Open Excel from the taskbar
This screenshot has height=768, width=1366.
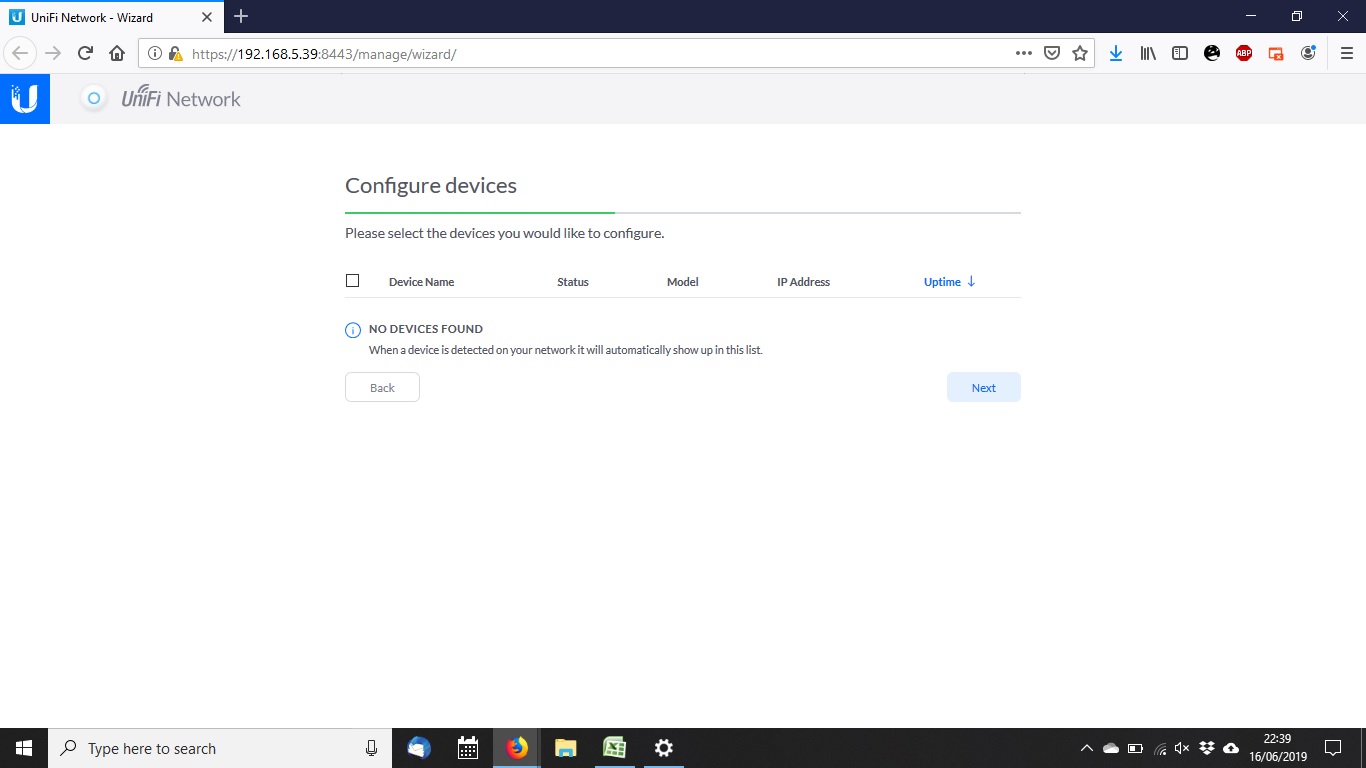pyautogui.click(x=614, y=748)
